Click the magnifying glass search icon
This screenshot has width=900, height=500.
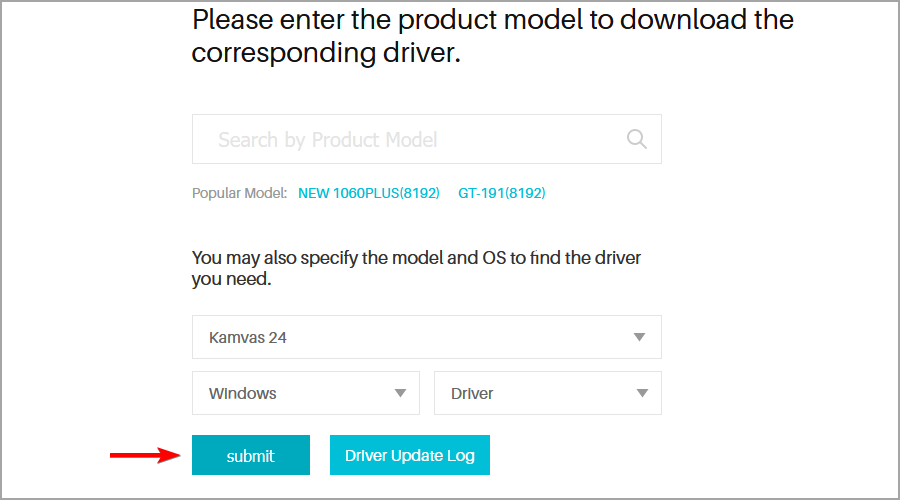pyautogui.click(x=637, y=139)
